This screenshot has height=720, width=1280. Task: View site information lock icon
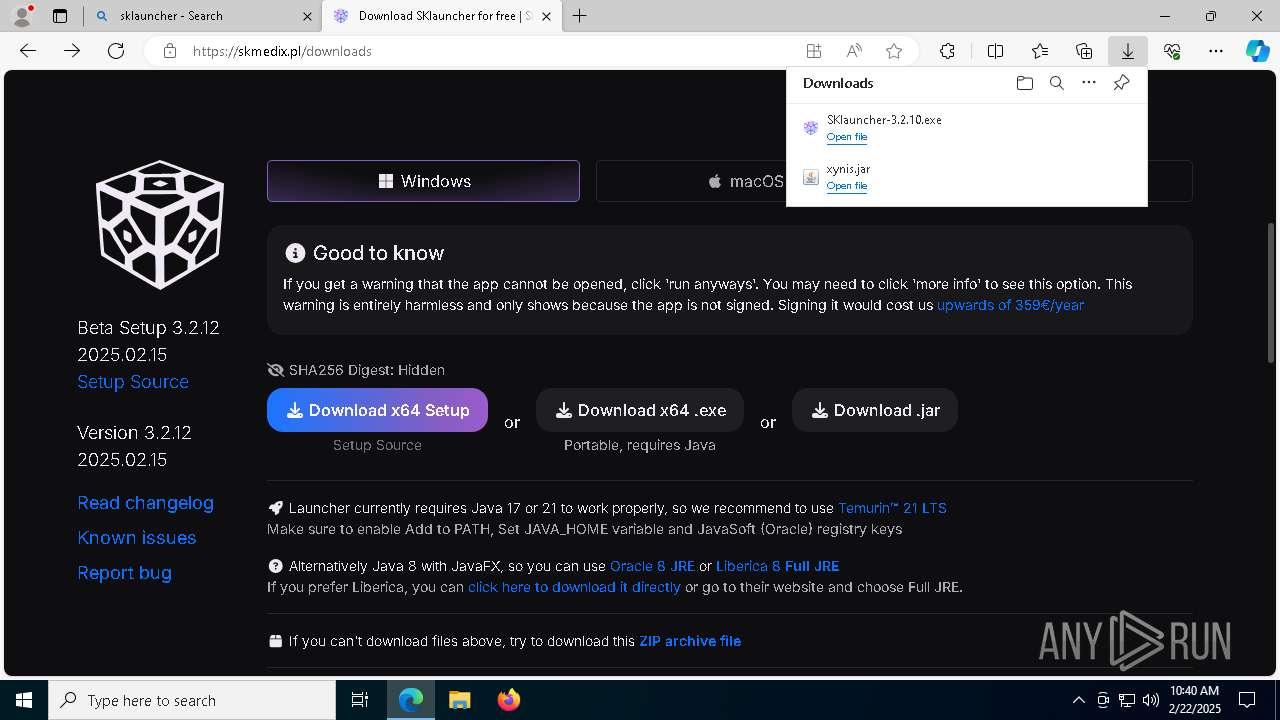click(170, 51)
